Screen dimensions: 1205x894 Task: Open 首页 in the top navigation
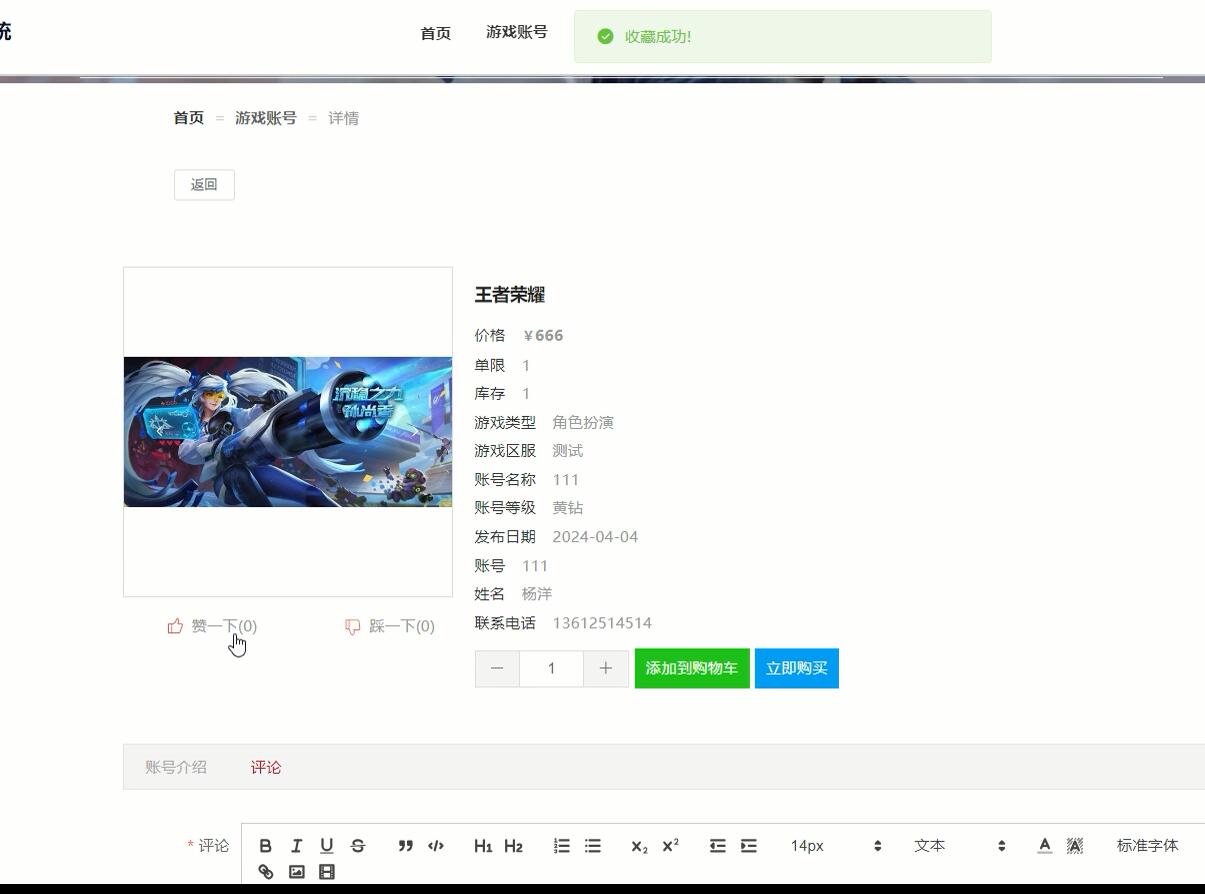[x=435, y=33]
